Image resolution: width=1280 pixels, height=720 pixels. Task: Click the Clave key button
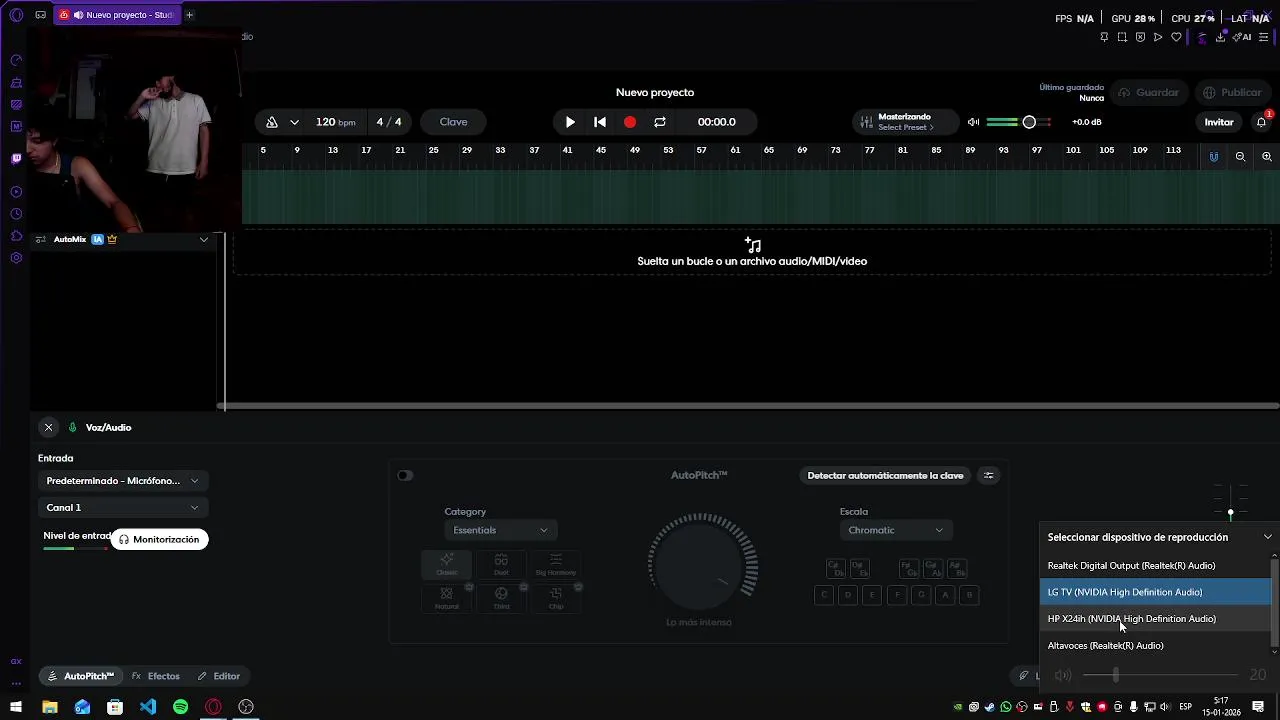pos(453,122)
